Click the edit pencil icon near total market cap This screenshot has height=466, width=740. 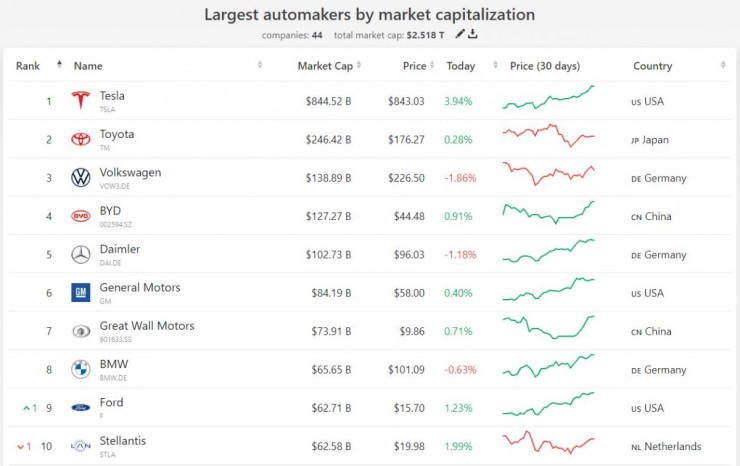click(460, 34)
